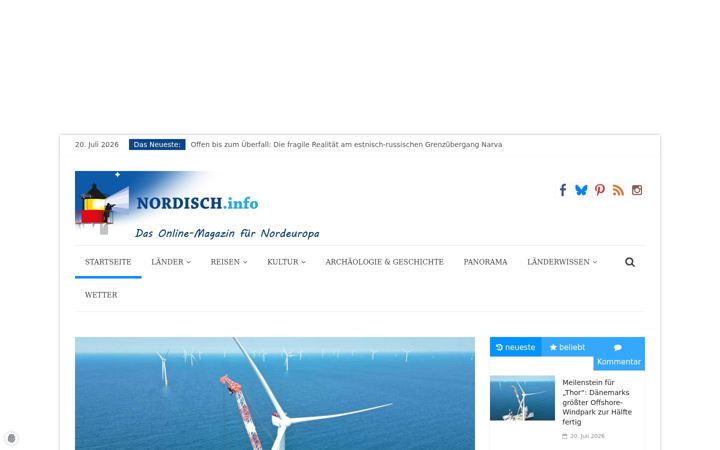Open the Panorama menu item
The width and height of the screenshot is (720, 450).
[x=485, y=262]
